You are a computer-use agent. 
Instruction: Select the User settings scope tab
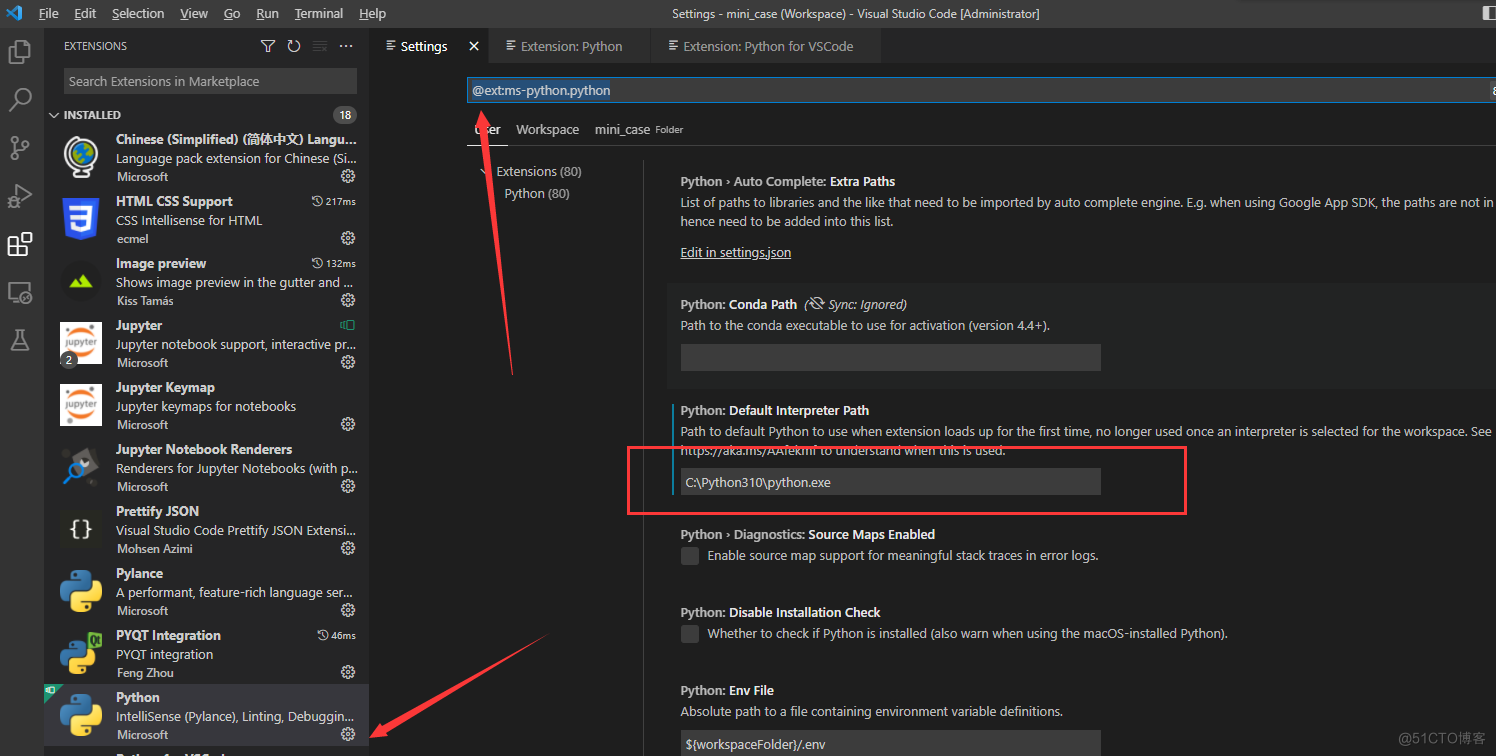click(488, 129)
